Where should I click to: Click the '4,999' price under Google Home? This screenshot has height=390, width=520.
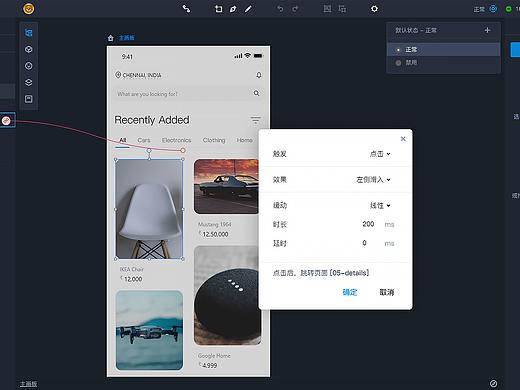pyautogui.click(x=209, y=366)
